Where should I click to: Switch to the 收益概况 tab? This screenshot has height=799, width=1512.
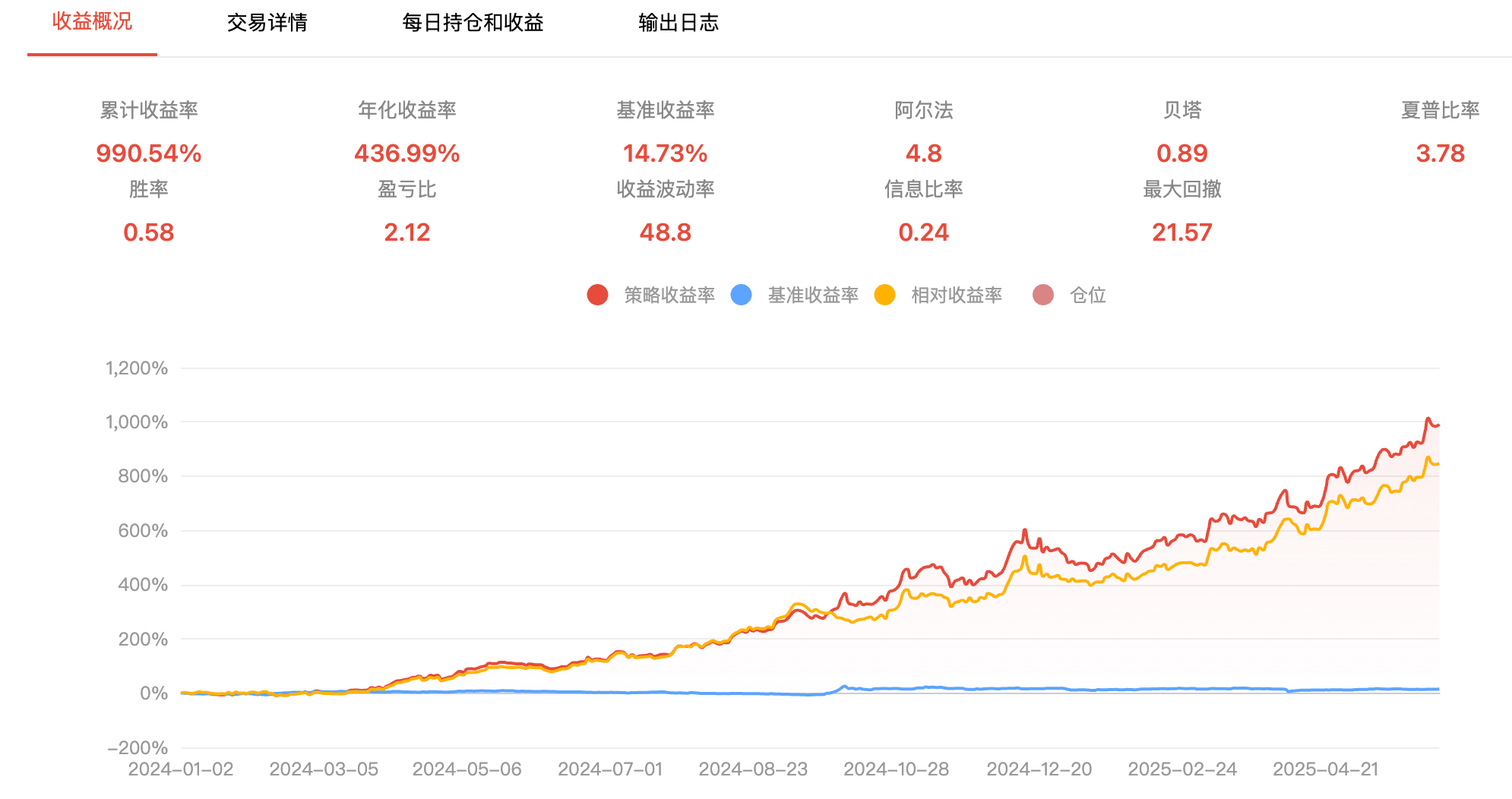92,22
